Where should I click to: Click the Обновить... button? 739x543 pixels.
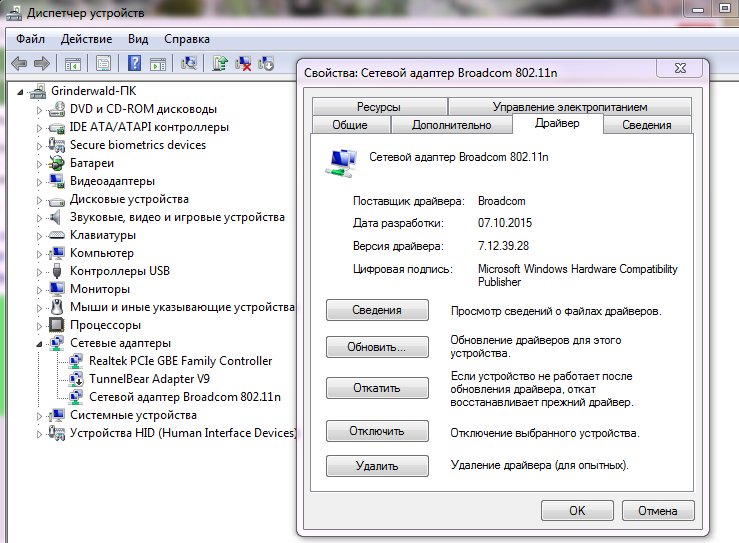coord(378,347)
